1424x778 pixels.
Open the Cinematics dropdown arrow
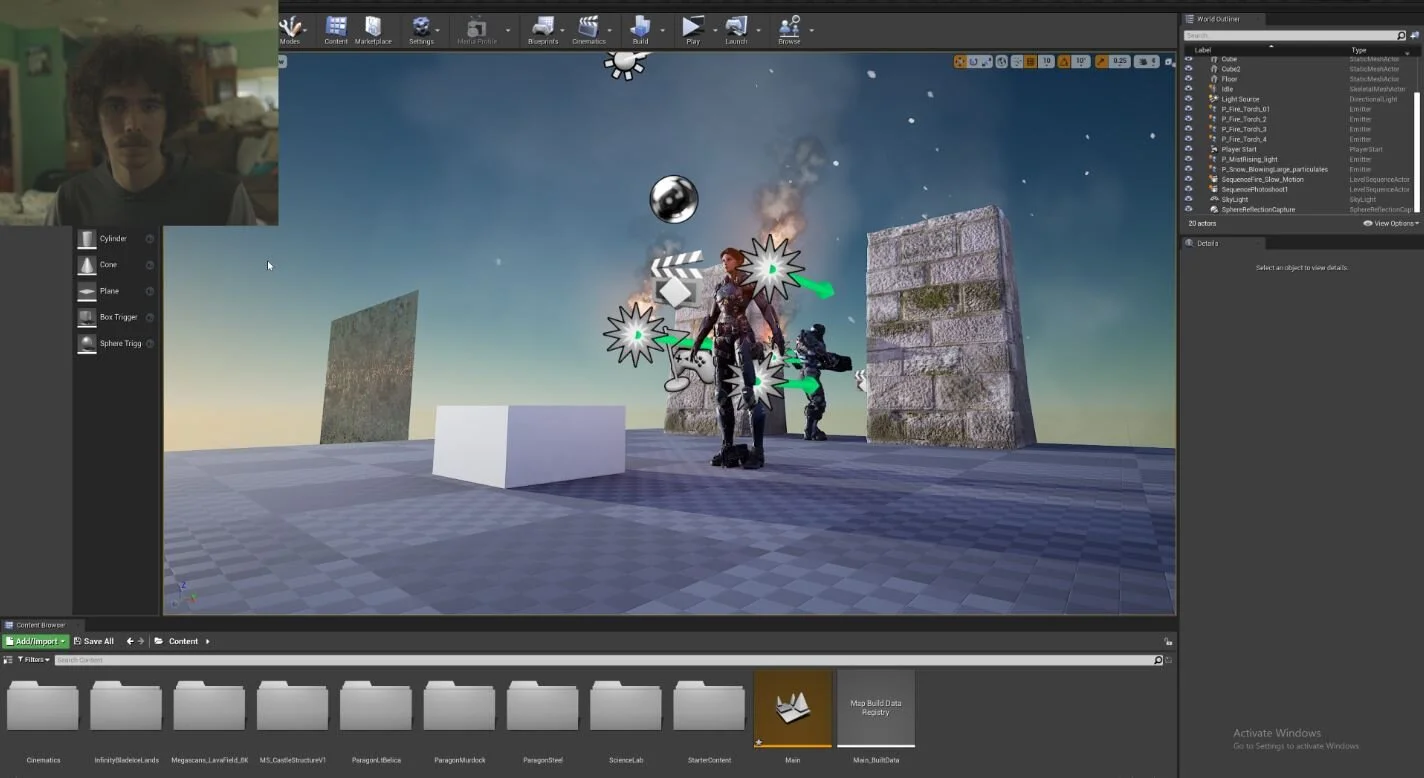pos(611,30)
